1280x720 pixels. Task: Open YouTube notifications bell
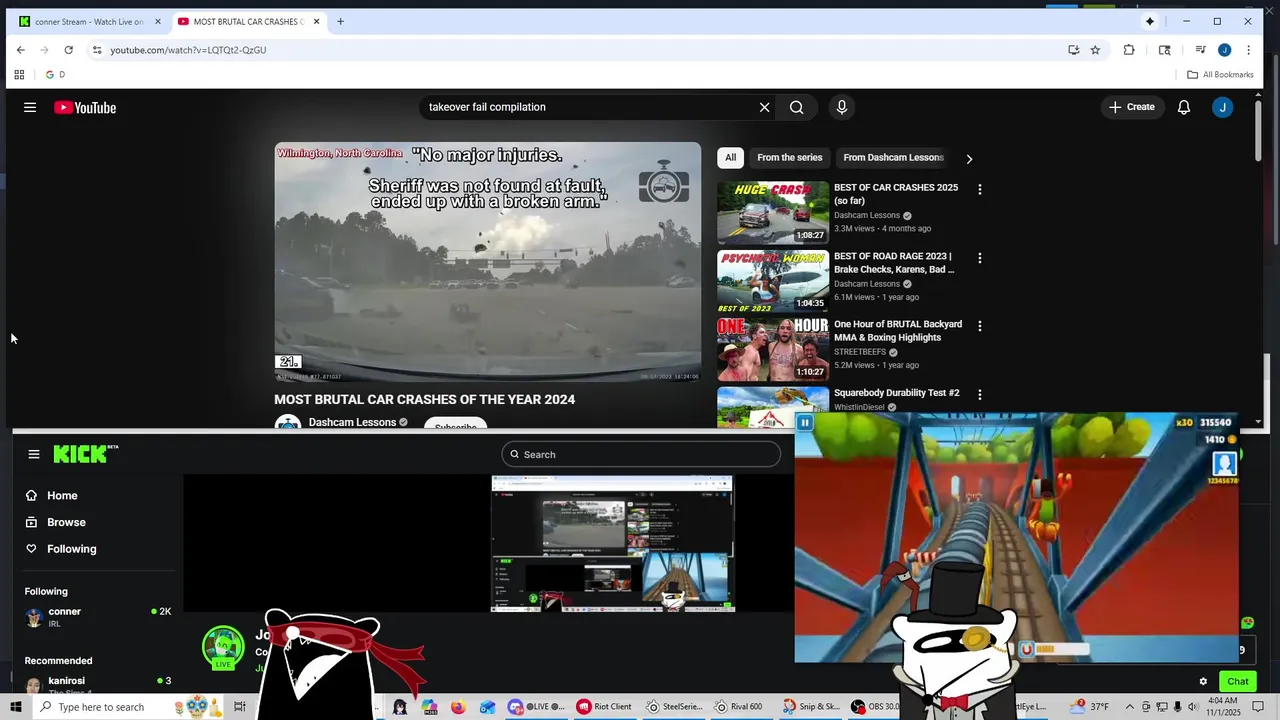1184,107
